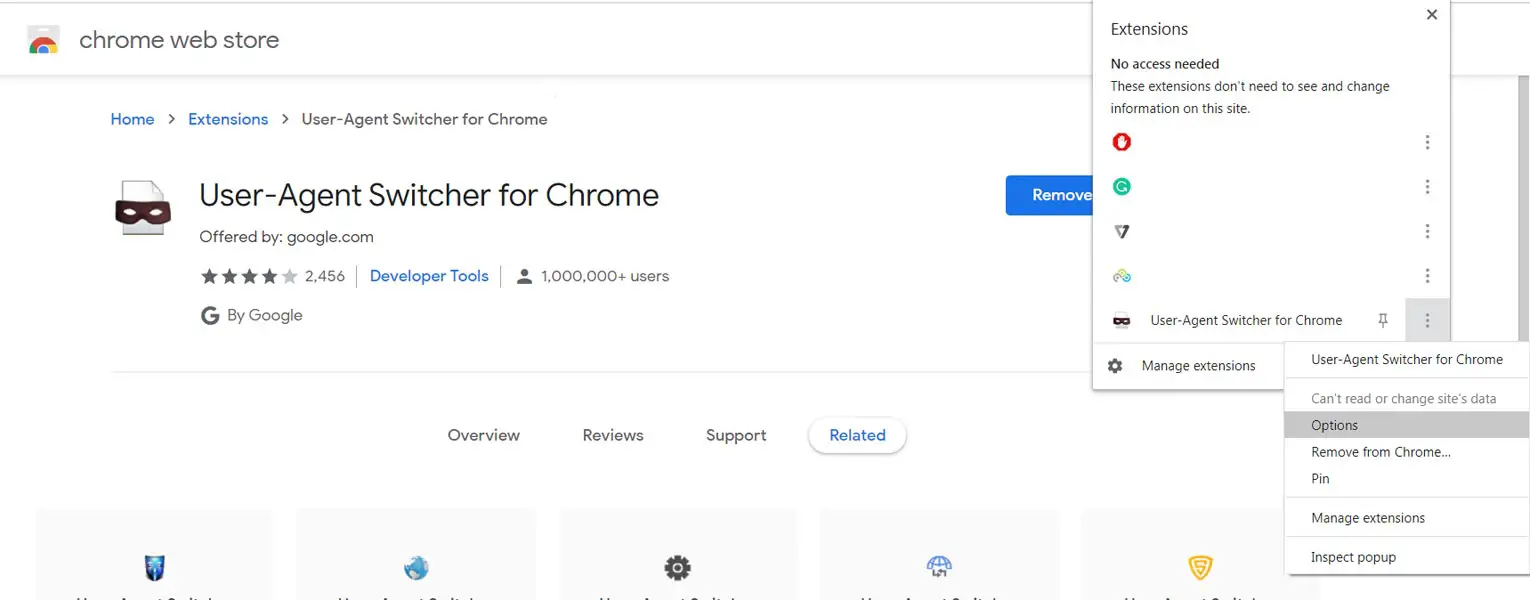Viewport: 1530px width, 600px height.
Task: Click the gray V-shaped extension icon
Action: 1122,231
